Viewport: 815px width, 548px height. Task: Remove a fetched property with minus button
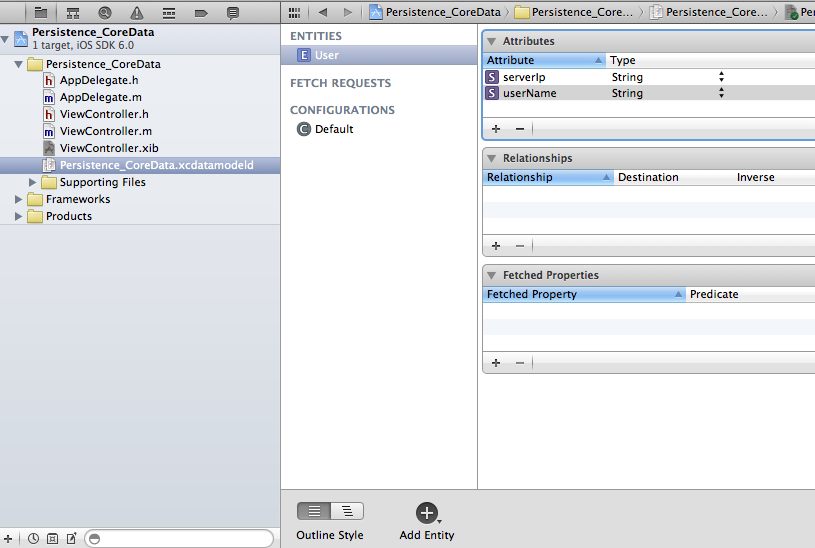coord(520,362)
